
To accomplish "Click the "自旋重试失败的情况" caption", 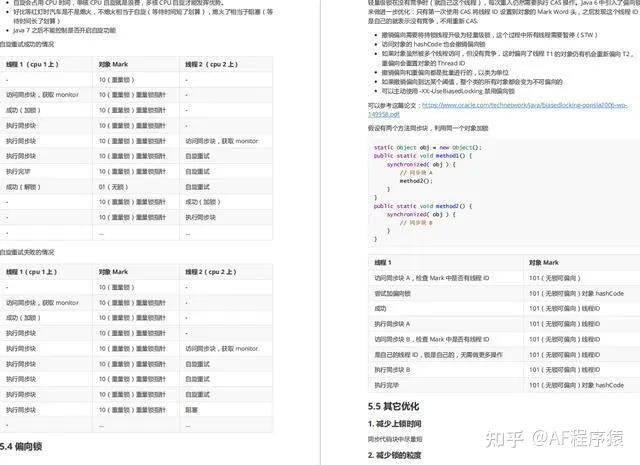I will [27, 252].
